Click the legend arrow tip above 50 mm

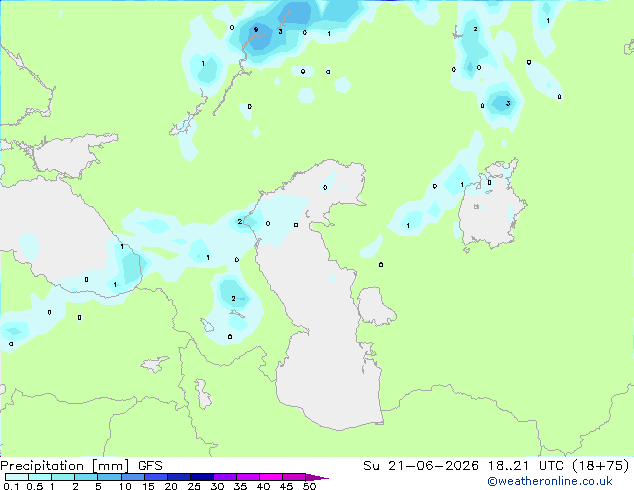317,477
